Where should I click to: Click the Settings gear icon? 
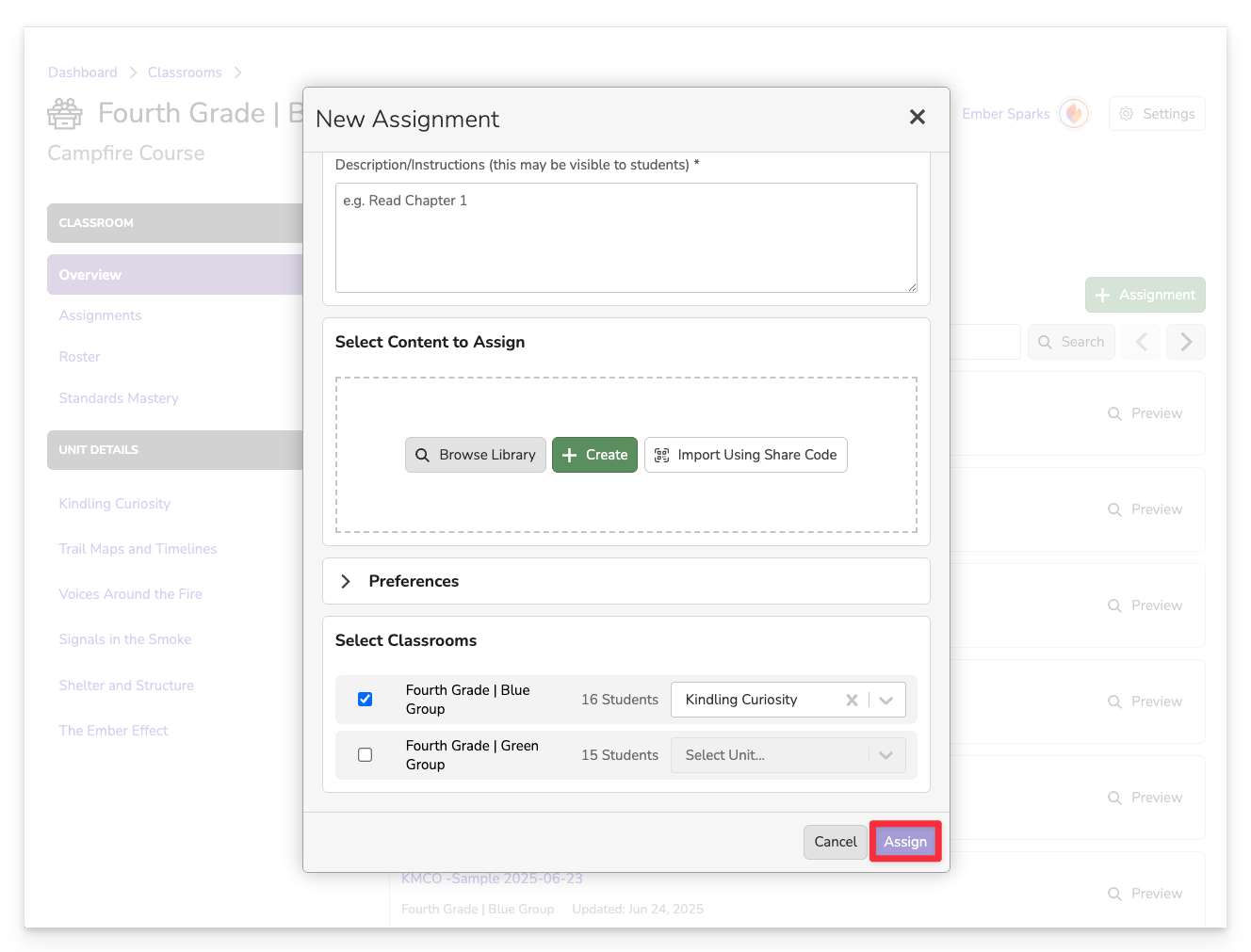[1126, 114]
